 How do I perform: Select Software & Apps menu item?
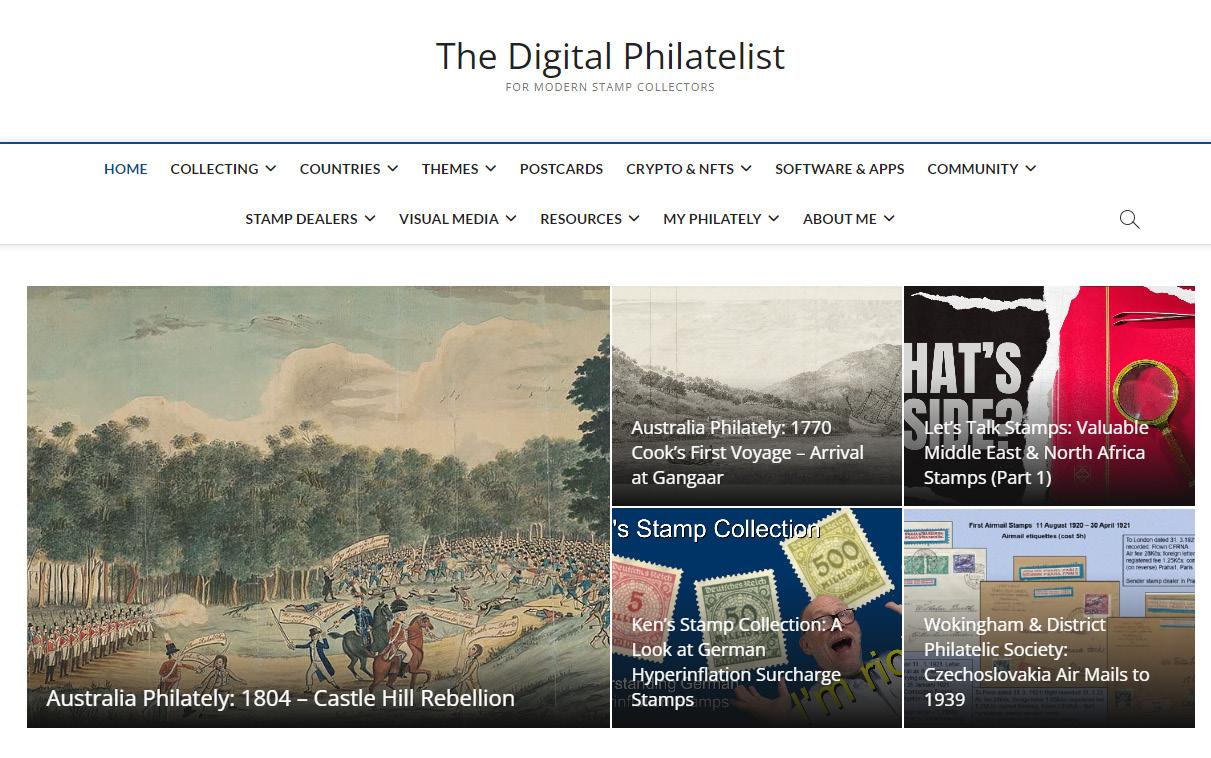pos(839,169)
